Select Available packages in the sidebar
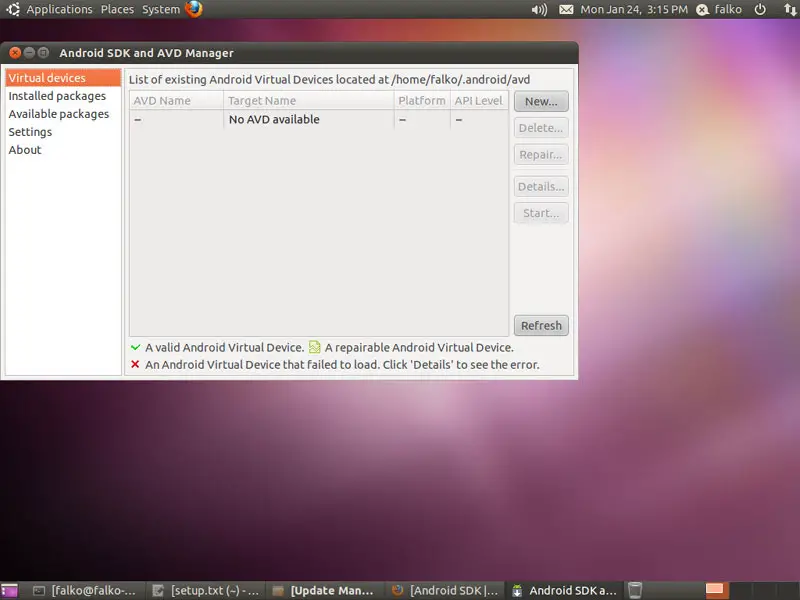This screenshot has width=800, height=600. point(63,114)
